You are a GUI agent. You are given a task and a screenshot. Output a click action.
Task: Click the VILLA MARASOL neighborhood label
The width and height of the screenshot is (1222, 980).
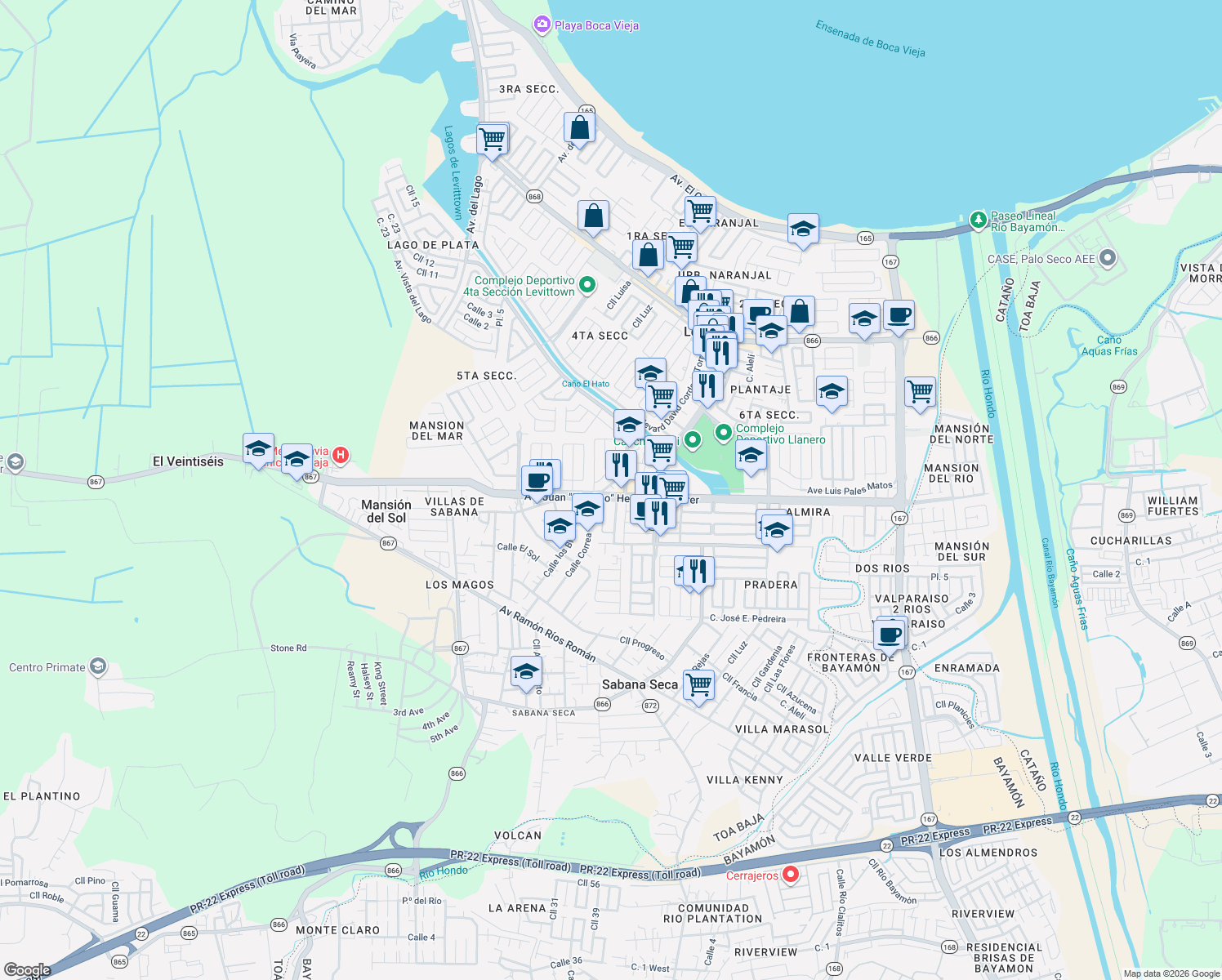click(782, 729)
